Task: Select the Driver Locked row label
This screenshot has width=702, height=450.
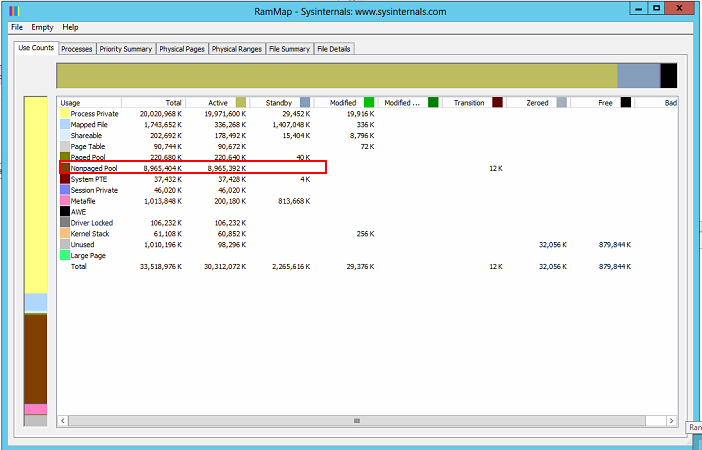Action: coord(92,223)
